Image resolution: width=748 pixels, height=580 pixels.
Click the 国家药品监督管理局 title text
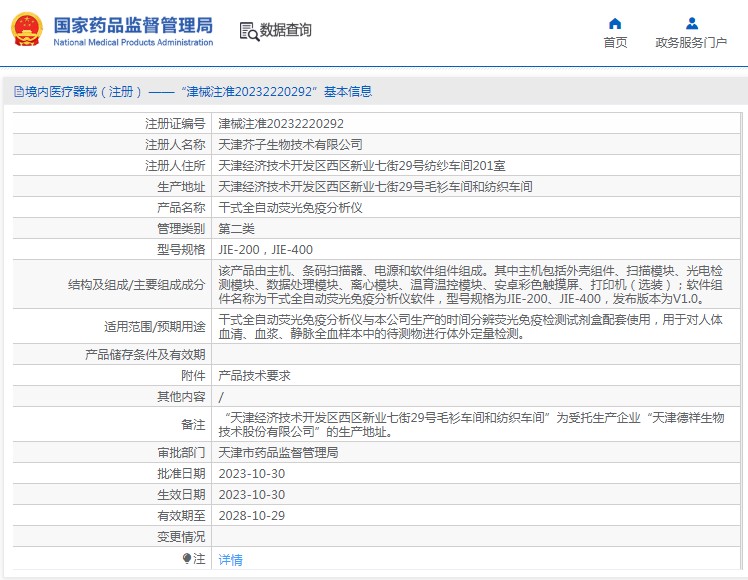(132, 24)
